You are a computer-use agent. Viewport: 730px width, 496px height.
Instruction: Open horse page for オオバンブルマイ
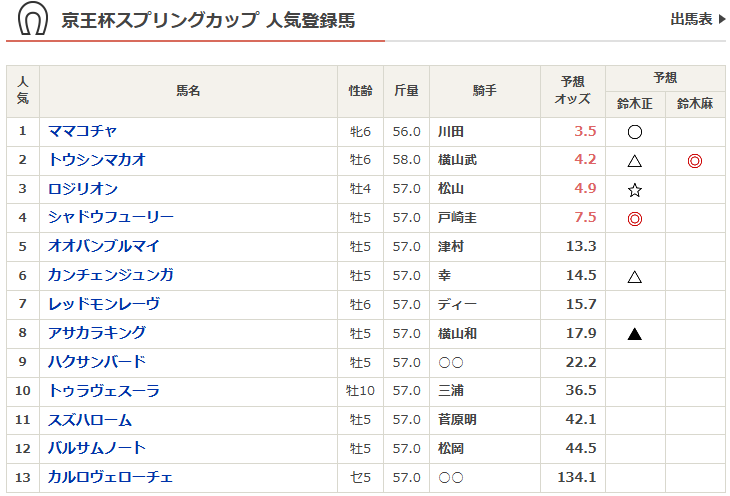(104, 246)
